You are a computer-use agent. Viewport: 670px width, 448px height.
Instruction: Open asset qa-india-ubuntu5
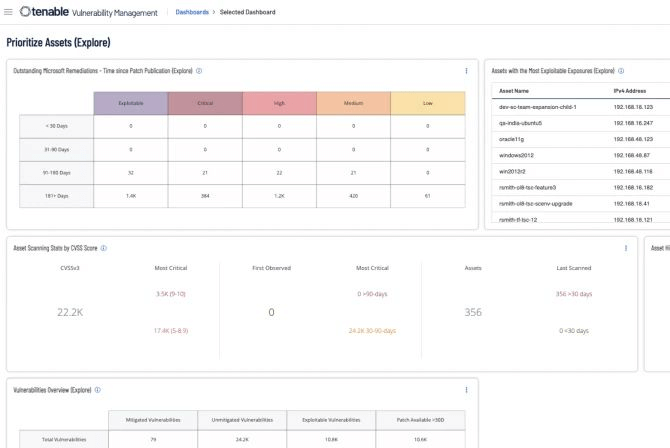point(520,123)
